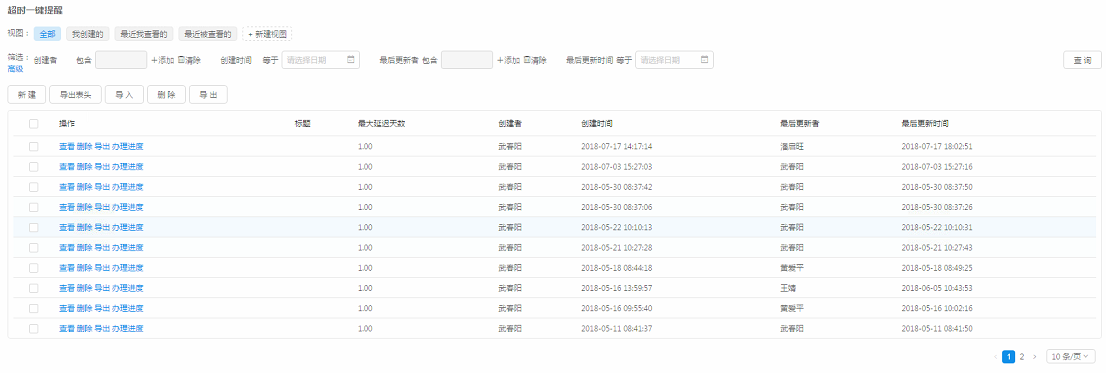Screen dimensions: 1106x373
Task: Click 删除 in row created 2018-07-03 15:27:03
Action: [x=84, y=166]
